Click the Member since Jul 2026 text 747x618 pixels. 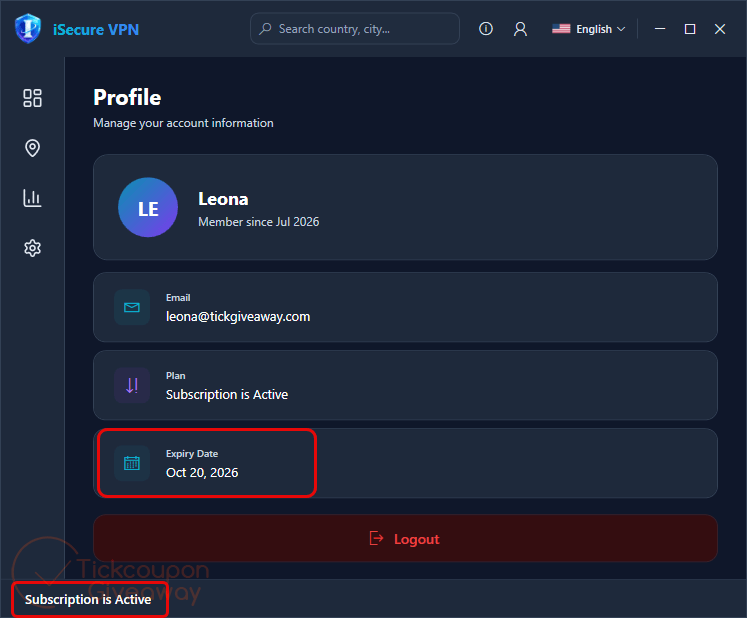[x=259, y=222]
